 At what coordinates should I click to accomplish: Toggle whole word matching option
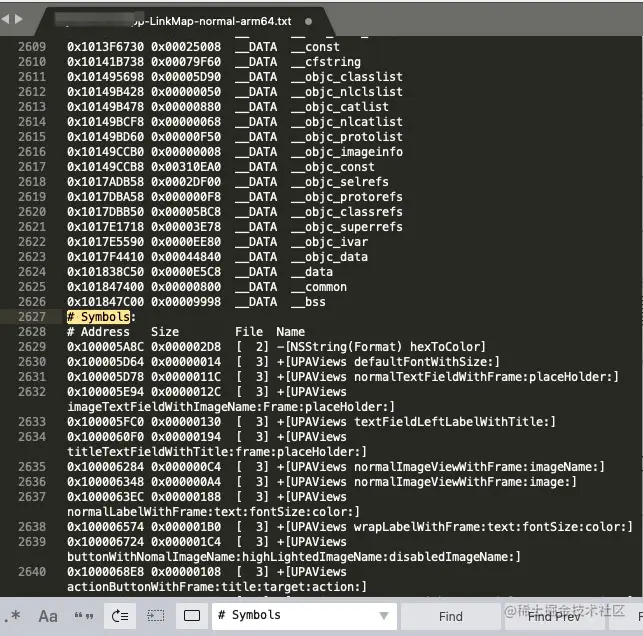click(84, 616)
